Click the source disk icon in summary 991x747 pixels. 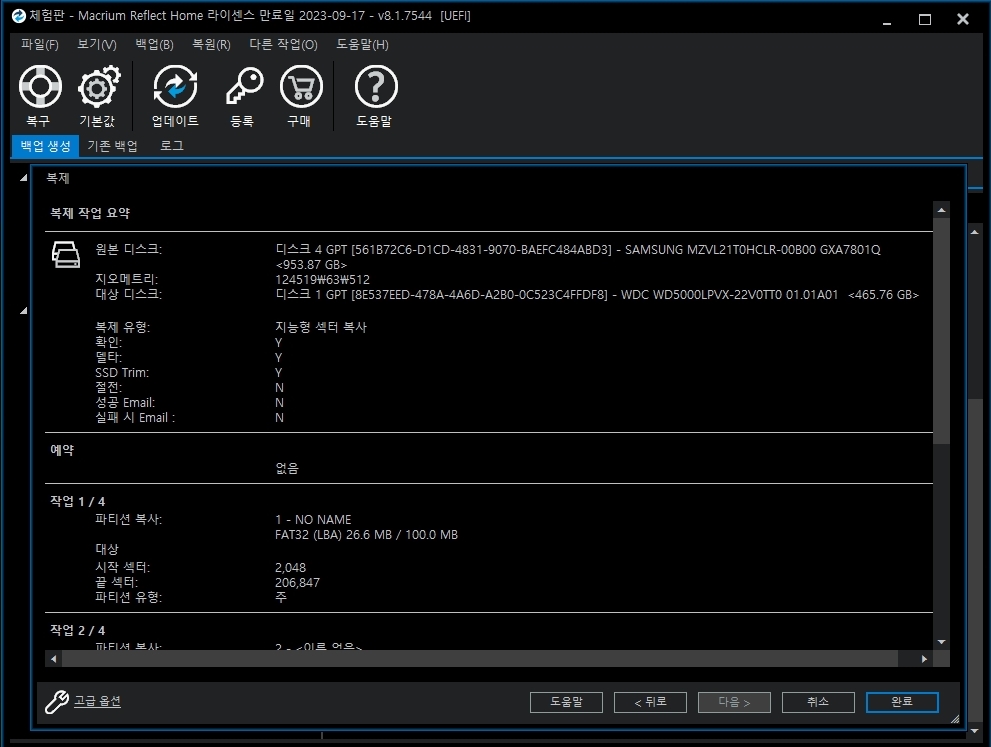(x=66, y=254)
